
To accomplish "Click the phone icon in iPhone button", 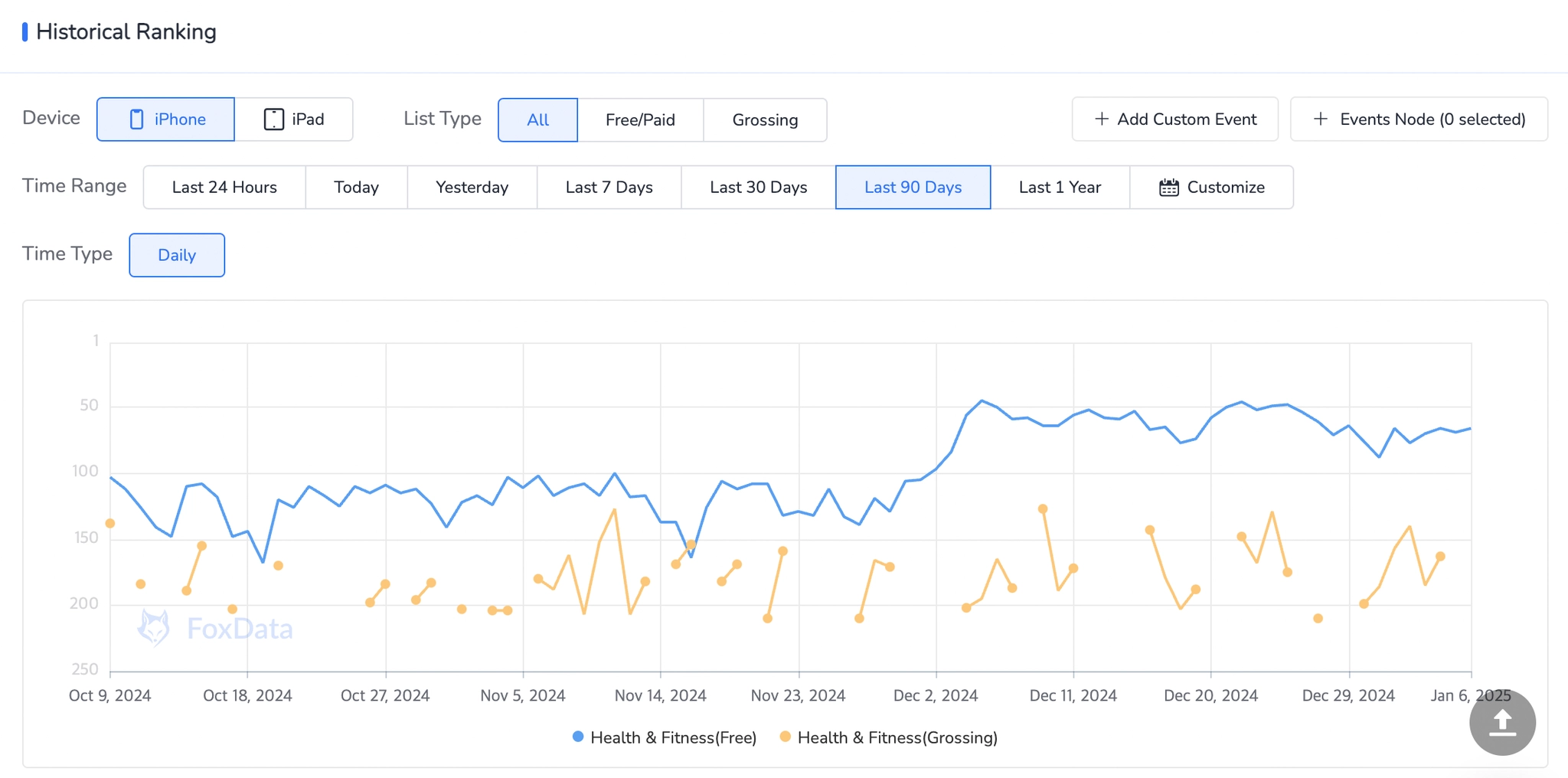I will [137, 119].
